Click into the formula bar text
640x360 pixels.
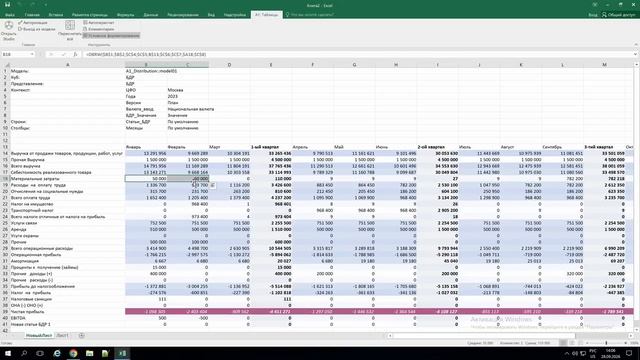[x=357, y=54]
